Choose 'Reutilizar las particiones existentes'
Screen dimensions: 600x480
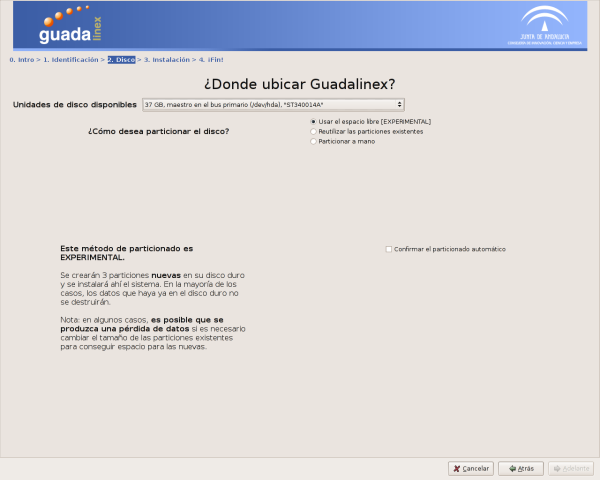(314, 131)
